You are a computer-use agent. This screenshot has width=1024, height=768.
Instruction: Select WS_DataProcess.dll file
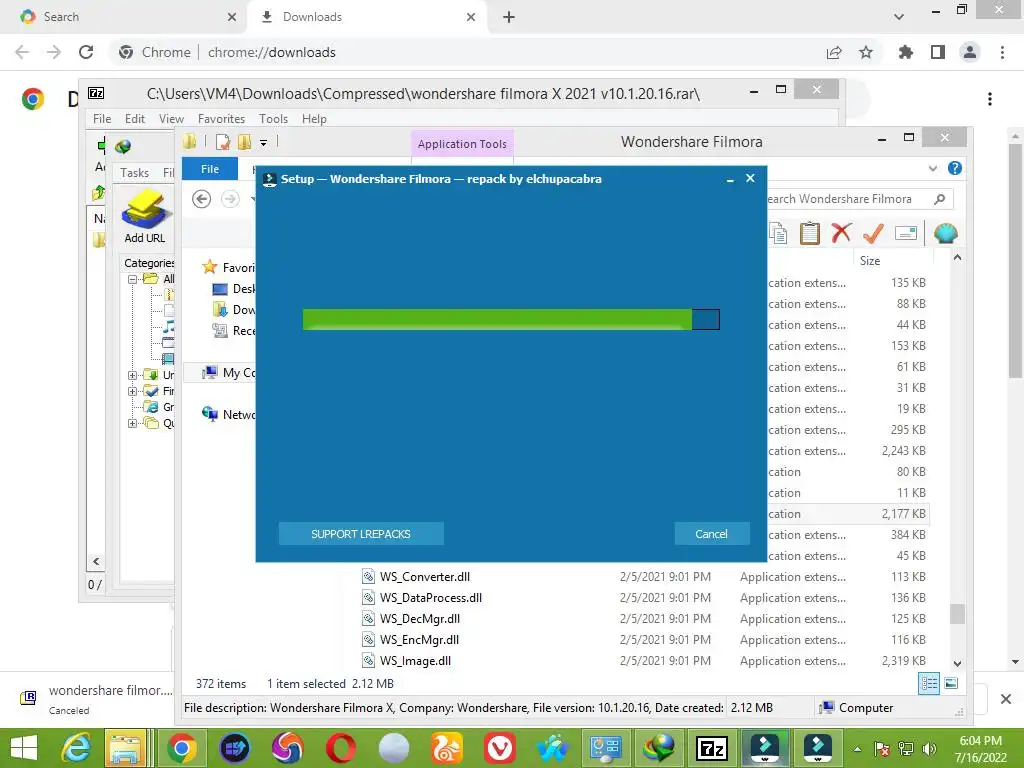[x=431, y=598]
